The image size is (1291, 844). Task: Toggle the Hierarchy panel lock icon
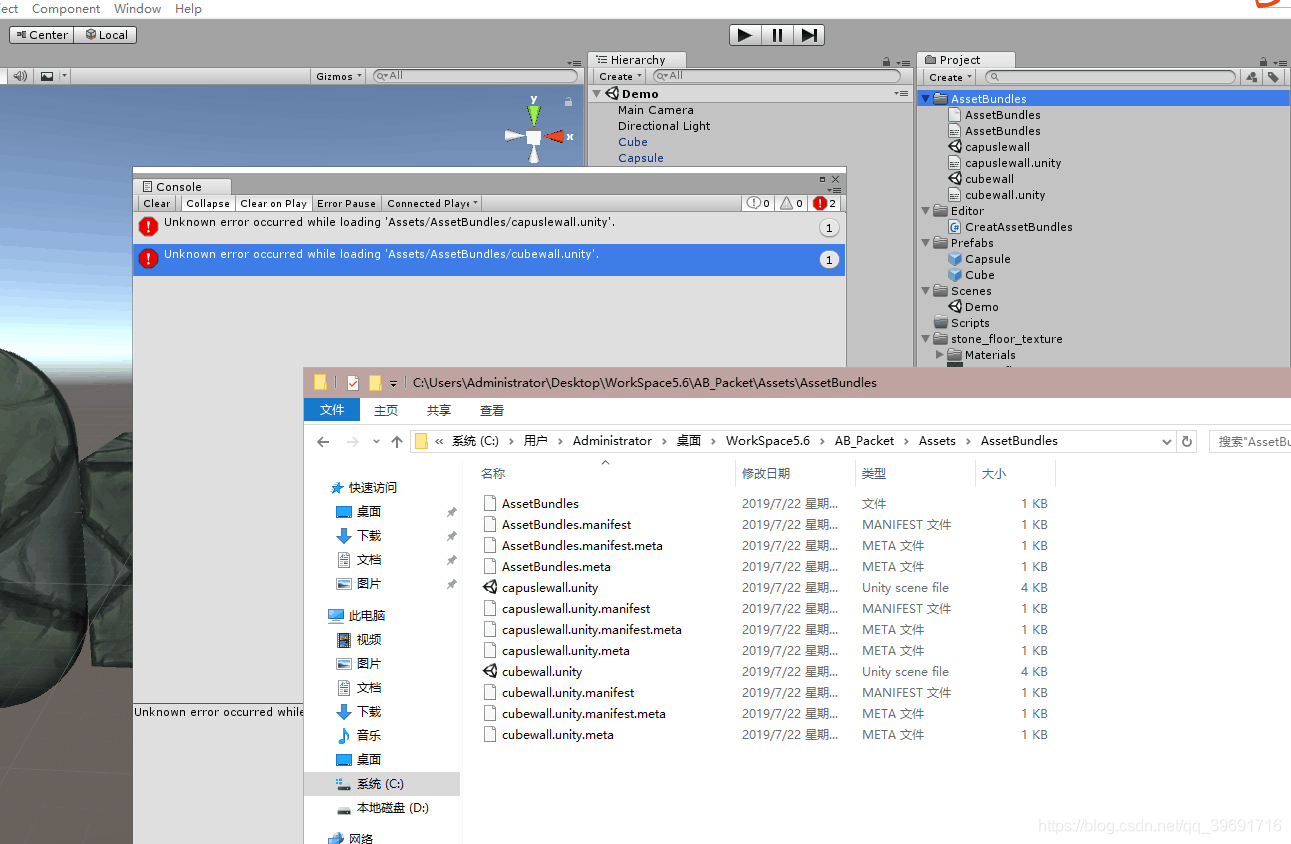886,61
